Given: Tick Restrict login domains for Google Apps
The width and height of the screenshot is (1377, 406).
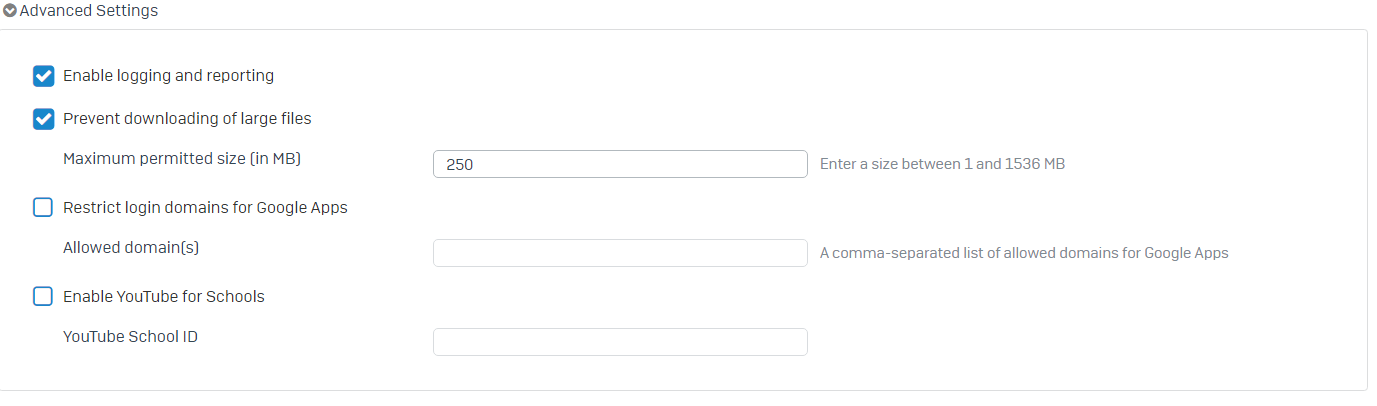Looking at the screenshot, I should 43,208.
